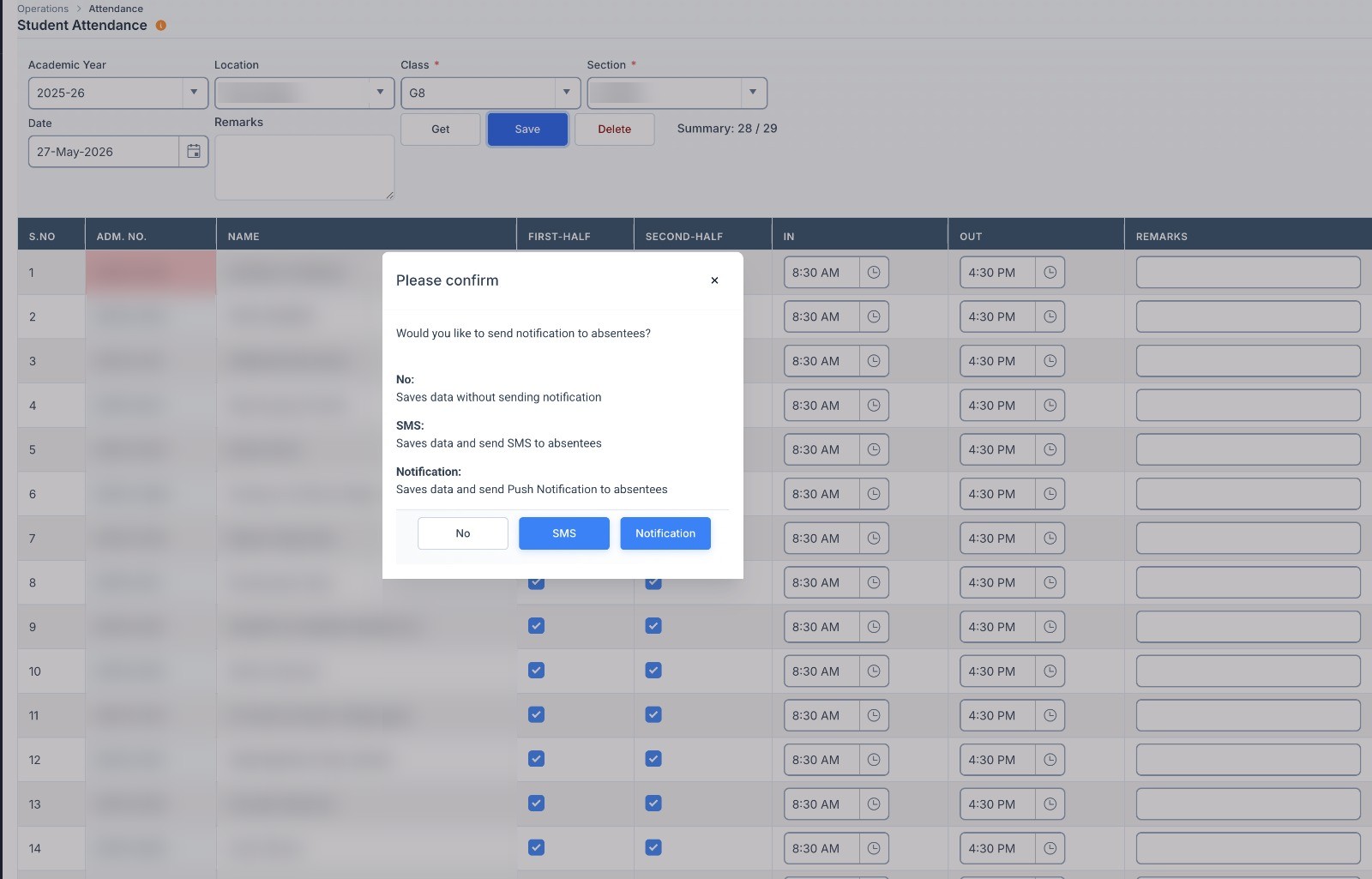Click the Attendance breadcrumb

pyautogui.click(x=116, y=9)
